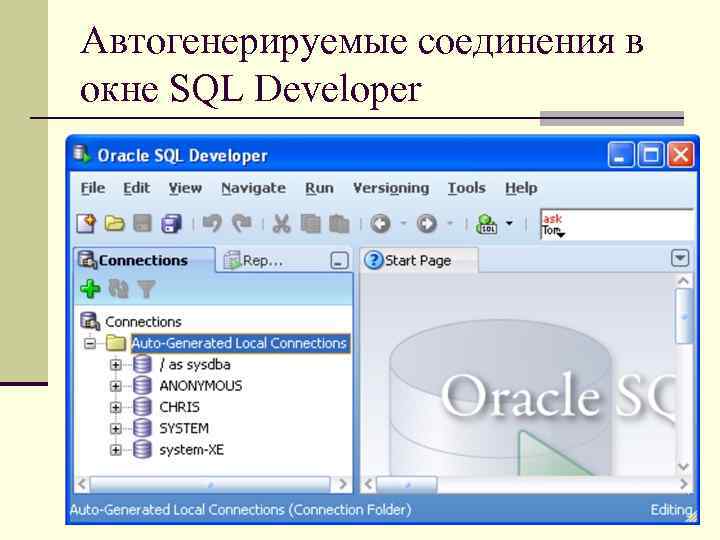Select the CHRIS connection
Viewport: 720px width, 540px height.
(x=180, y=407)
